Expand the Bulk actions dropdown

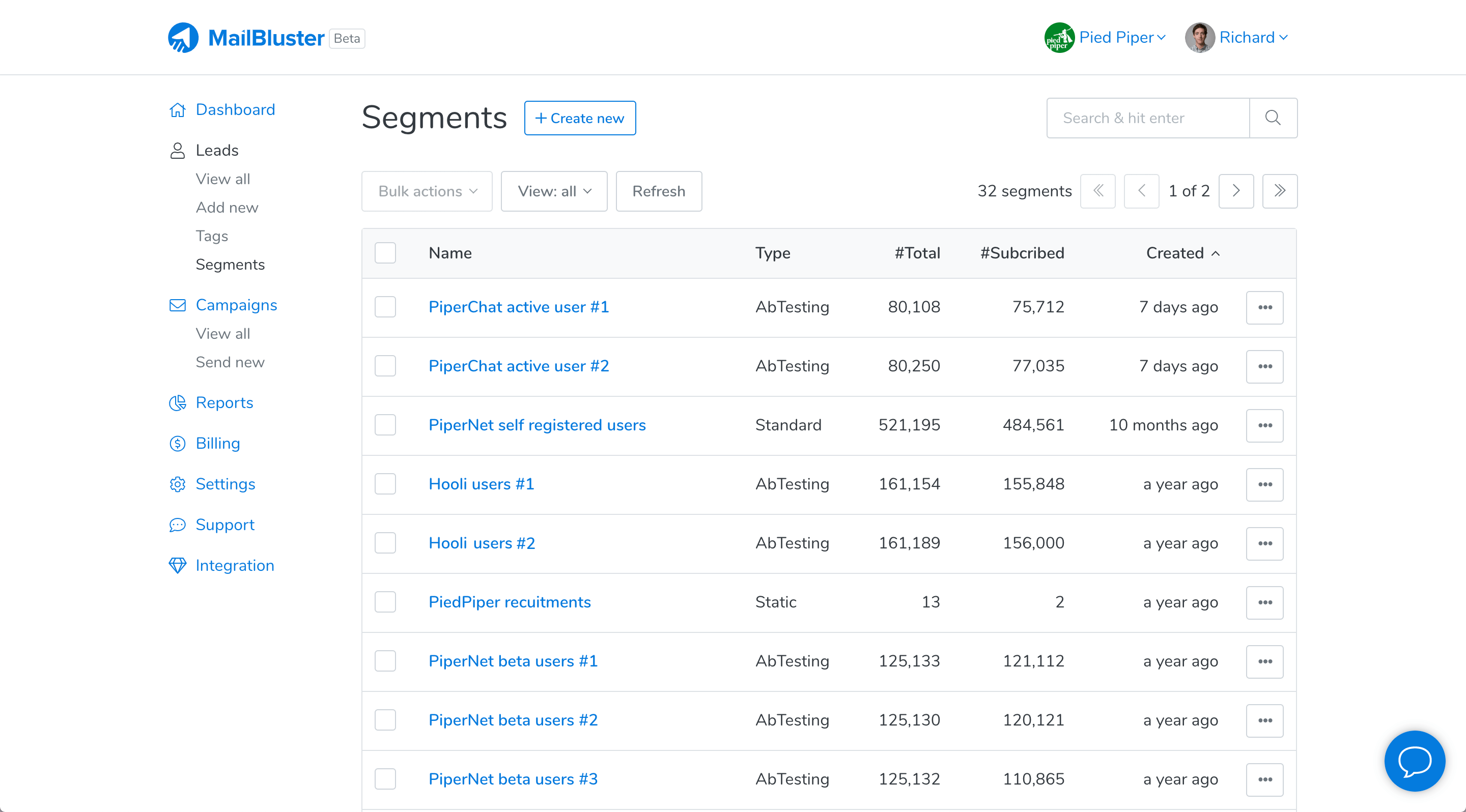(427, 191)
